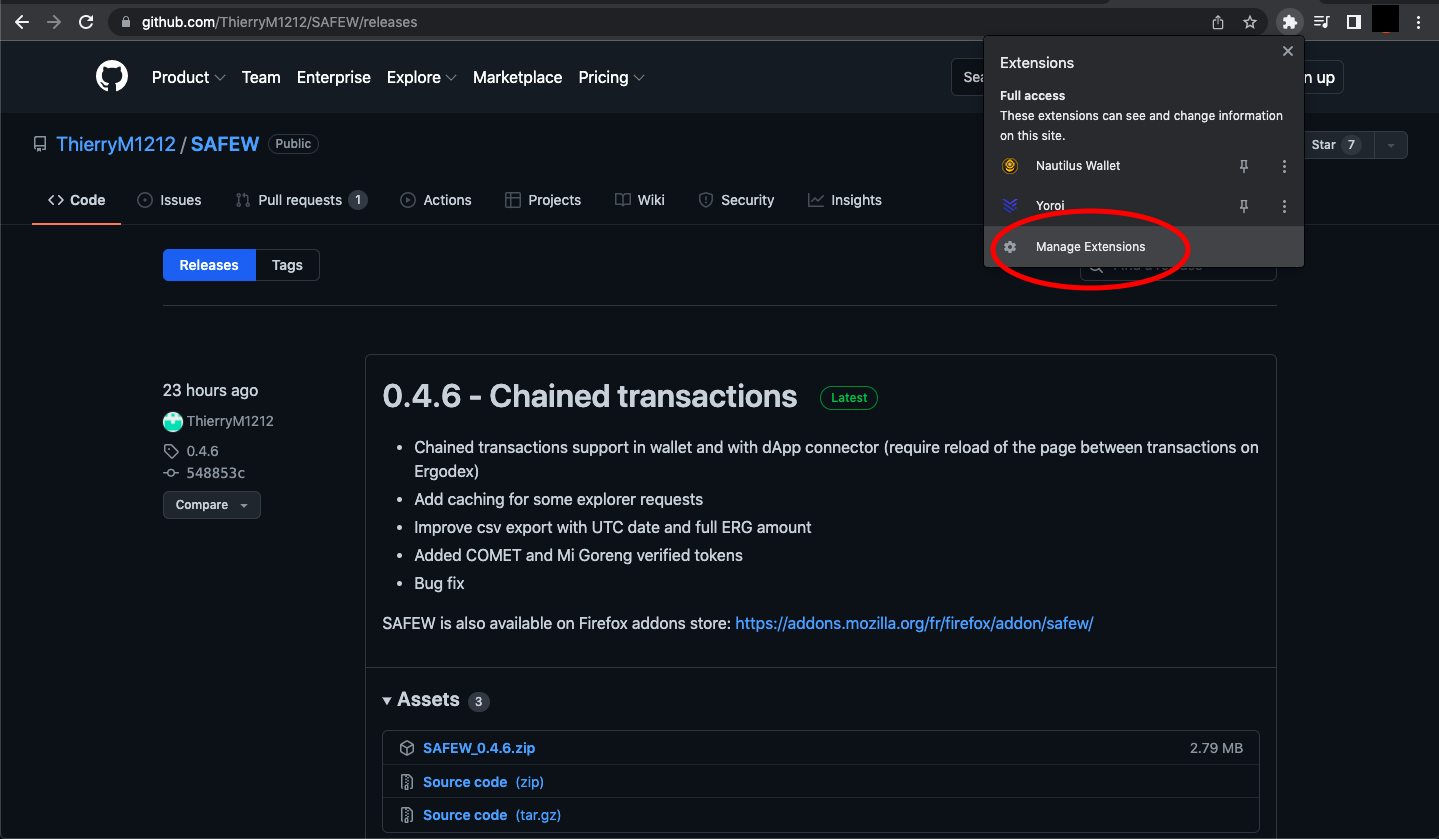Click the Latest release badge
Image resolution: width=1439 pixels, height=839 pixels.
point(849,397)
